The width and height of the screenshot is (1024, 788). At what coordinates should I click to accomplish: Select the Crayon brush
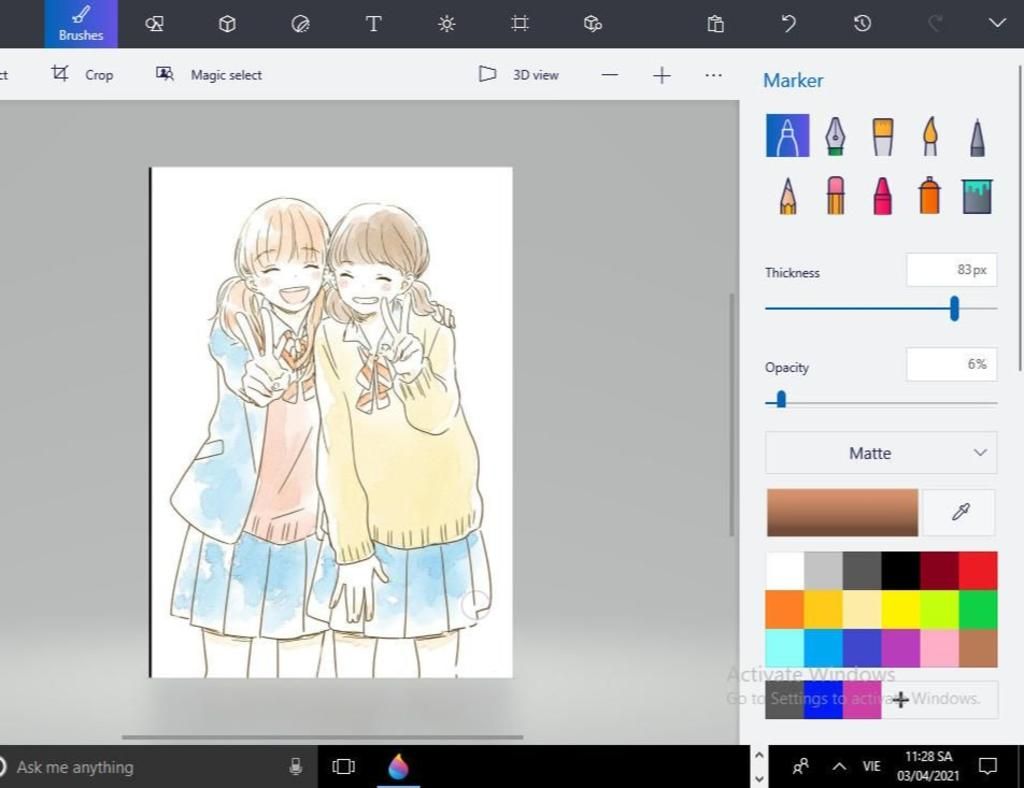tap(883, 195)
